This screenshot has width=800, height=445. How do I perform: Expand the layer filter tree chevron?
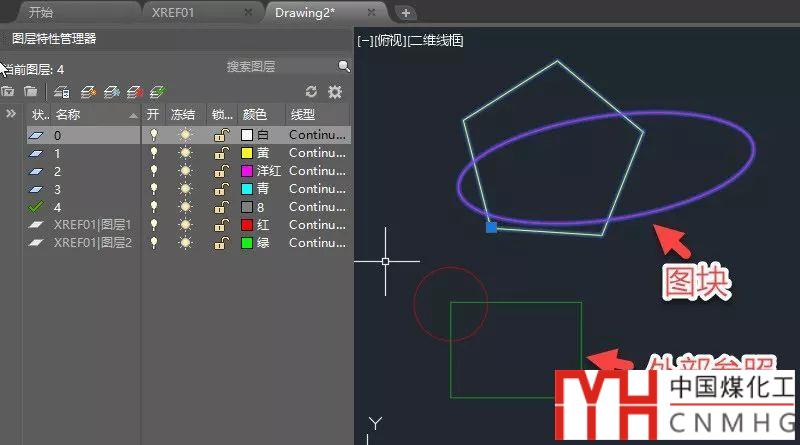click(11, 114)
